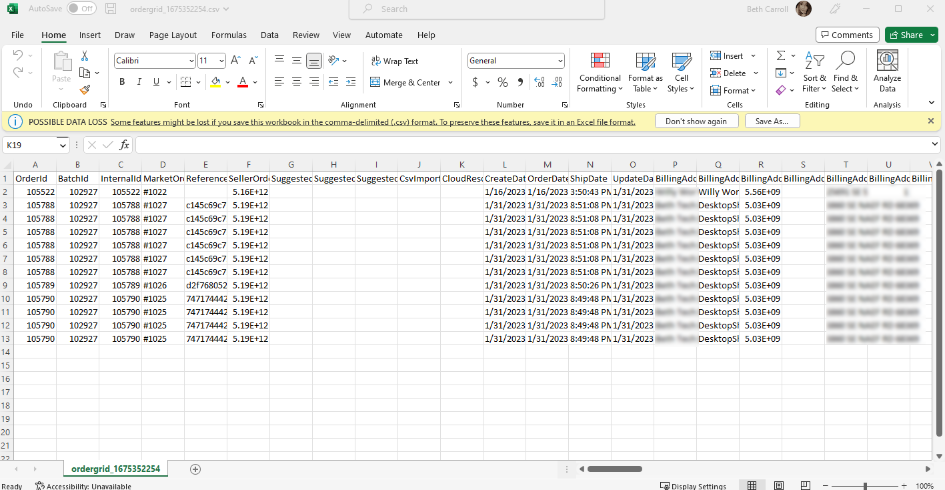Toggle the AutoSave switch
Screen dimensions: 945x490
coord(81,8)
